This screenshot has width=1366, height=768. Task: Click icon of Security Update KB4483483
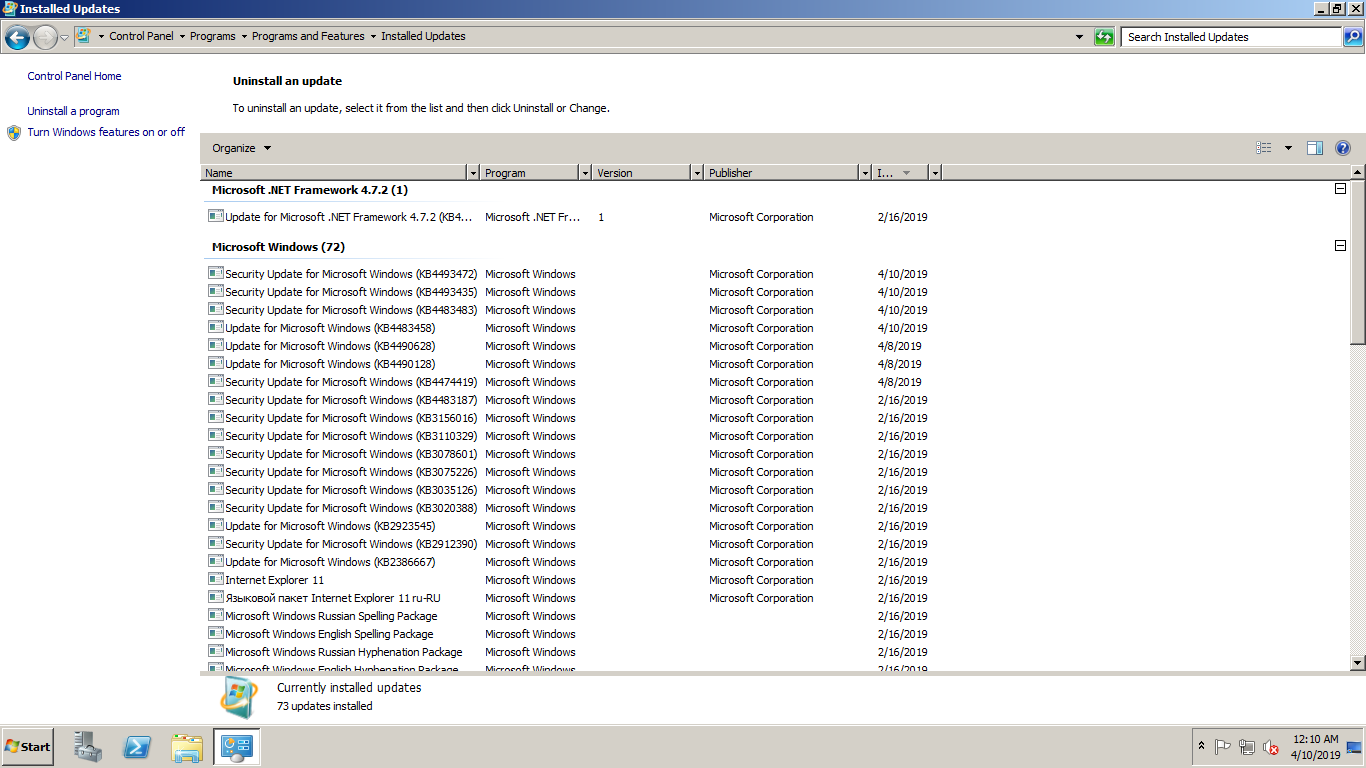click(215, 309)
